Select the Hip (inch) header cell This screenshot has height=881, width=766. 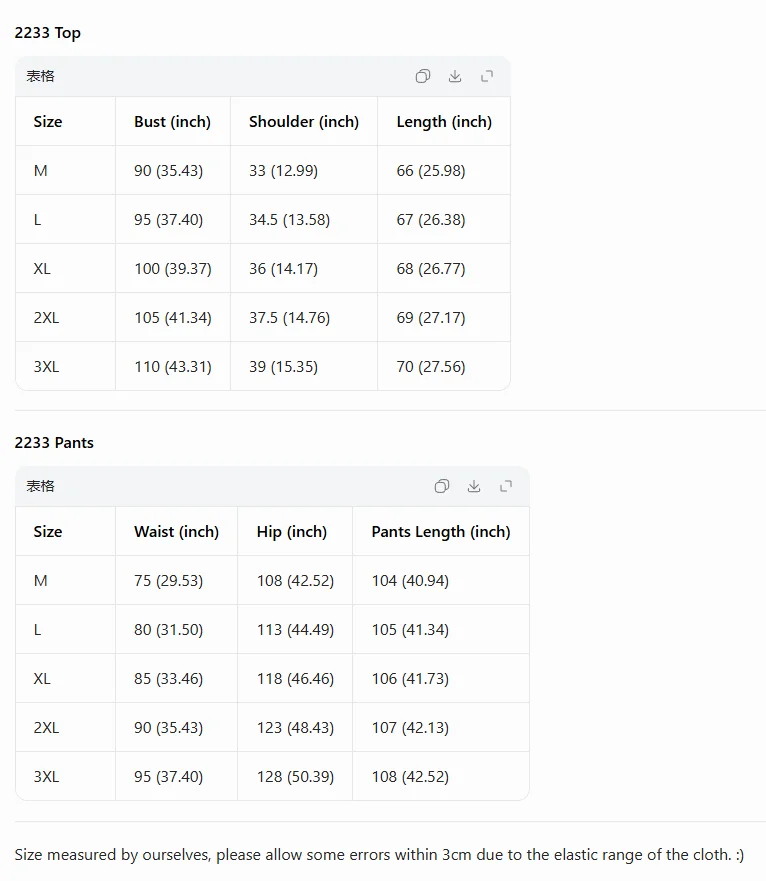tap(294, 532)
